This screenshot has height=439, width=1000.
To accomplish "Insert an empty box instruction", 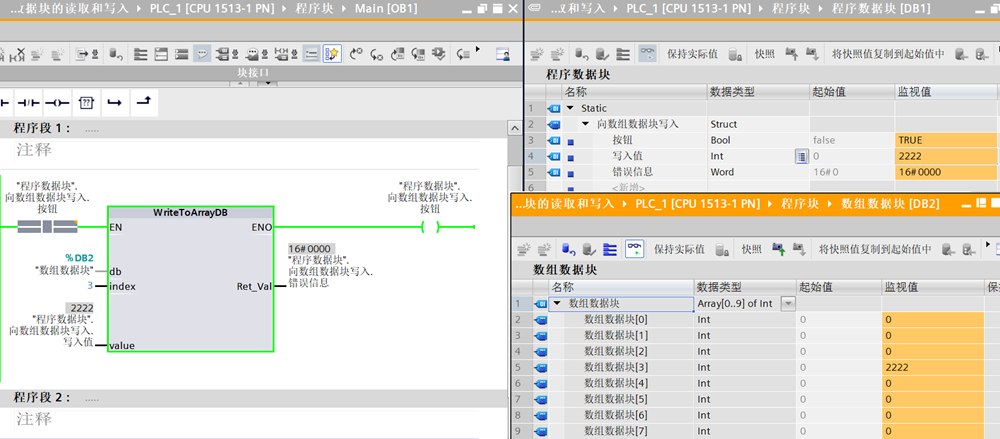I will 86,102.
